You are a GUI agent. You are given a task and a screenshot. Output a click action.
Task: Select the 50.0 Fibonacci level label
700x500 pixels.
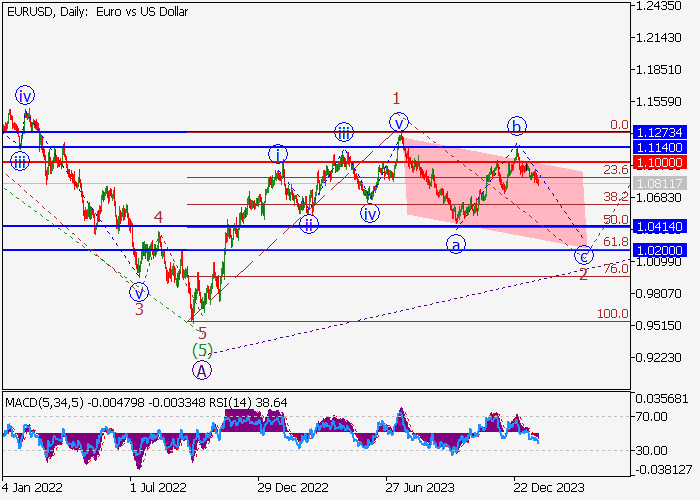pos(616,220)
